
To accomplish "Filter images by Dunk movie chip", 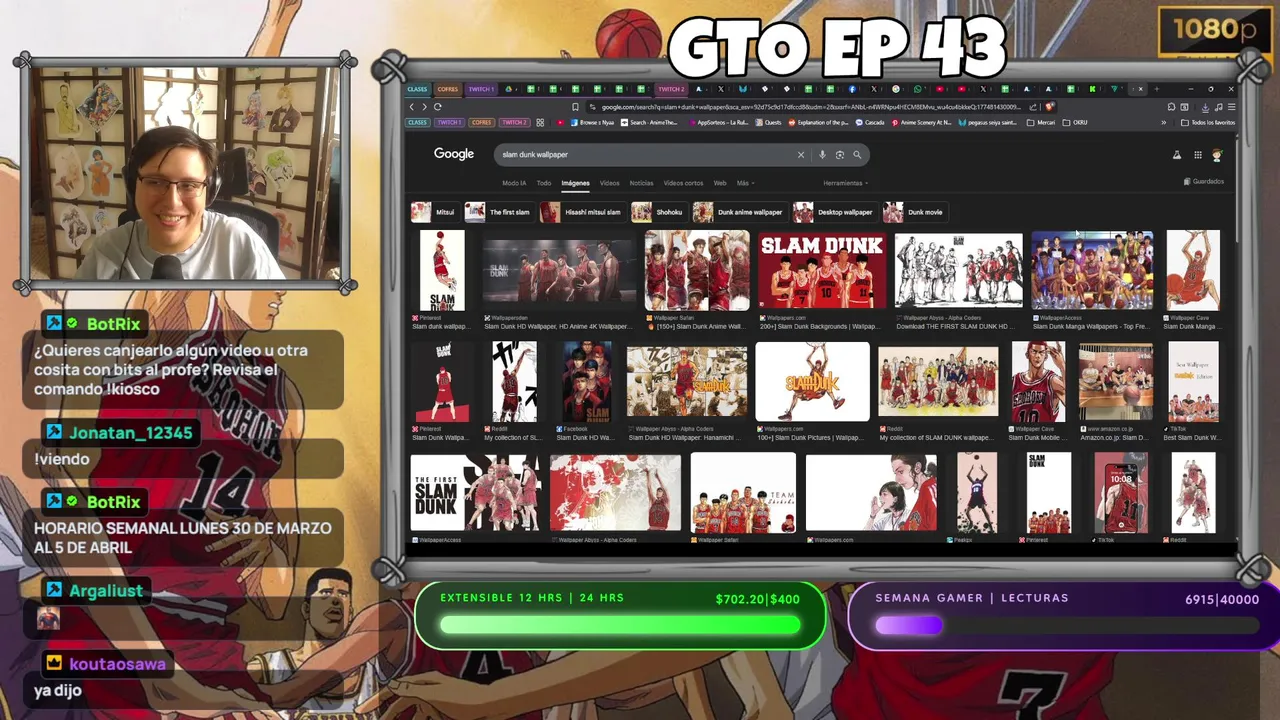I will pos(914,212).
